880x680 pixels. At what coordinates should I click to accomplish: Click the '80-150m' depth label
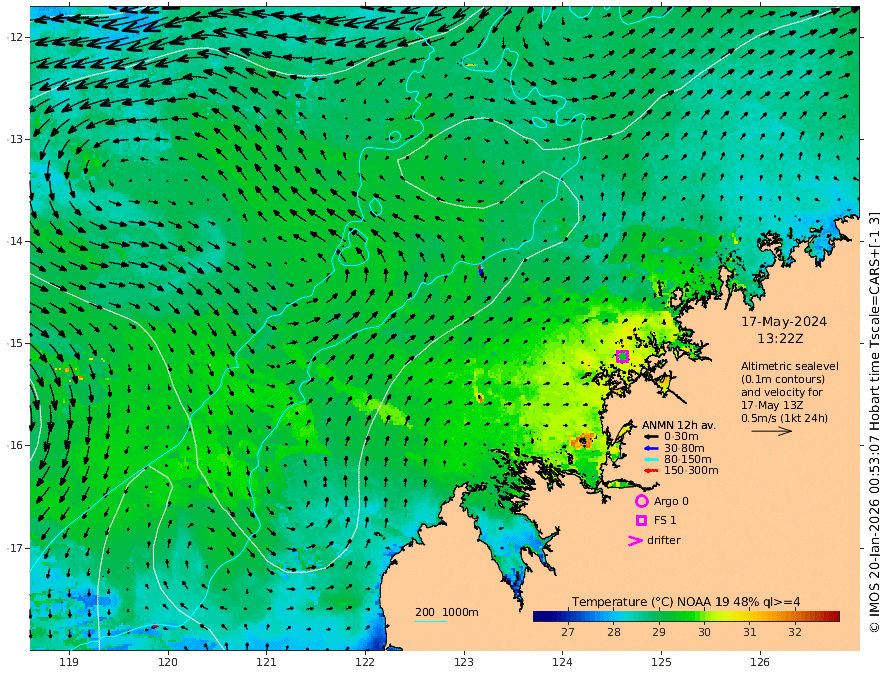688,460
